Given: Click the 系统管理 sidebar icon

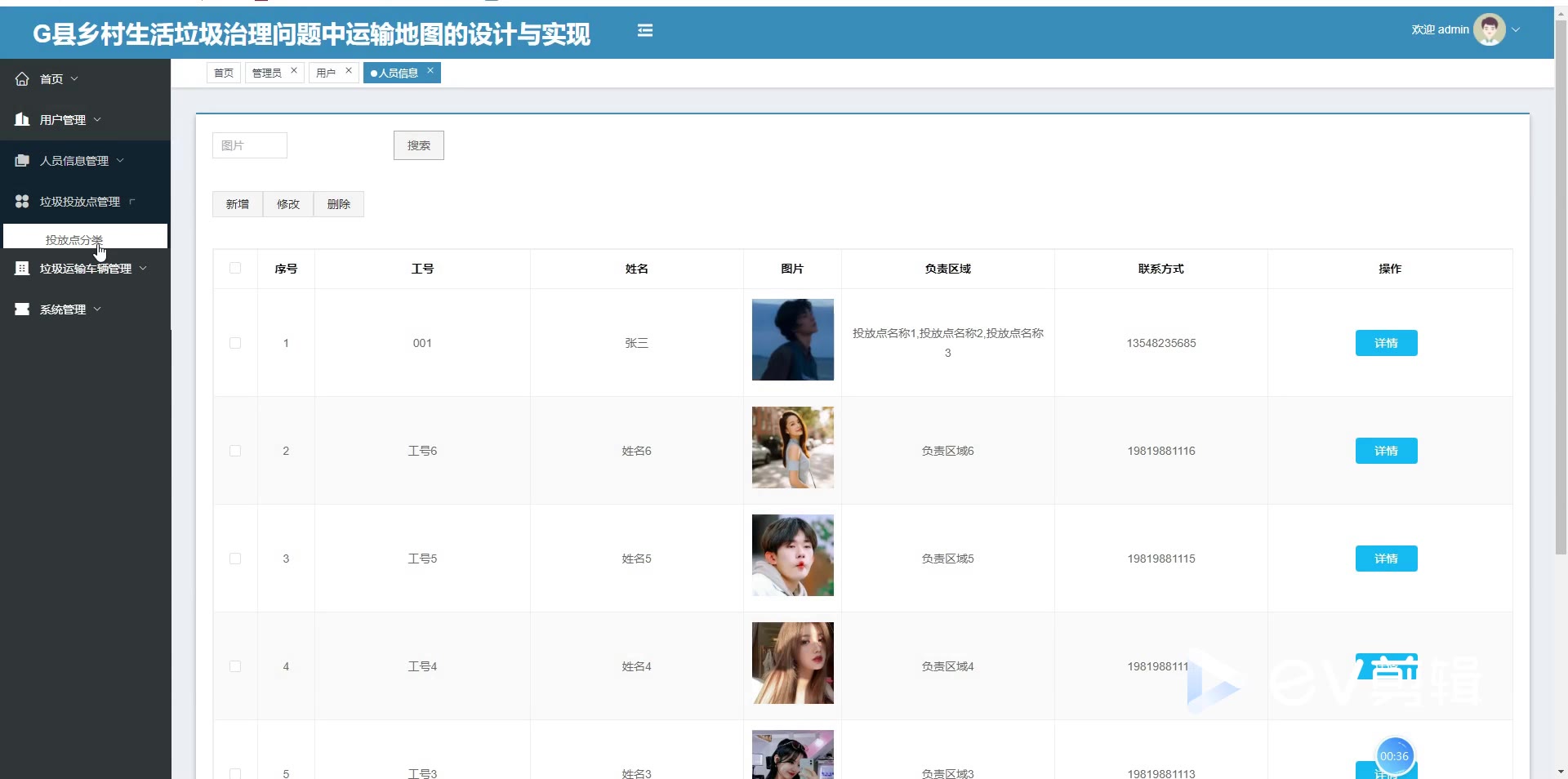Looking at the screenshot, I should click(22, 309).
